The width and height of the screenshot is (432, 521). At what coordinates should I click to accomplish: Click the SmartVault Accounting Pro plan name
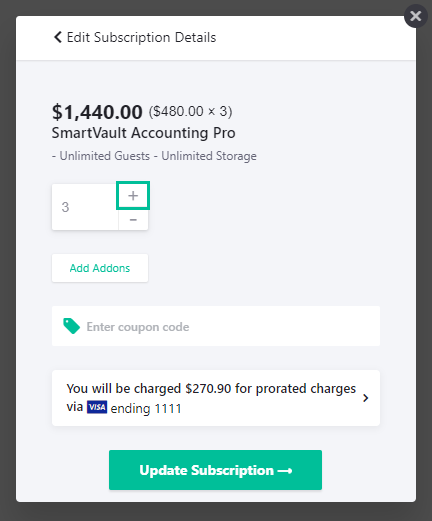(144, 133)
